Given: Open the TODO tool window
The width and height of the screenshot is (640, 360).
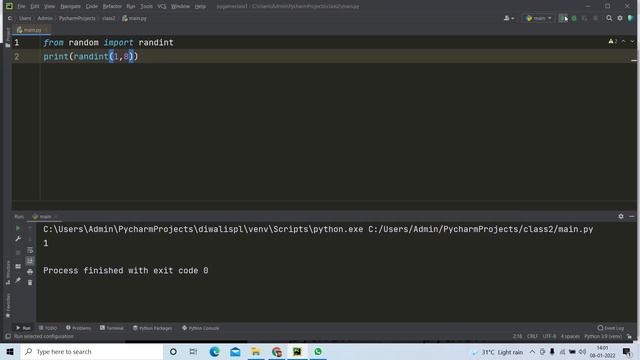Looking at the screenshot, I should (48, 328).
